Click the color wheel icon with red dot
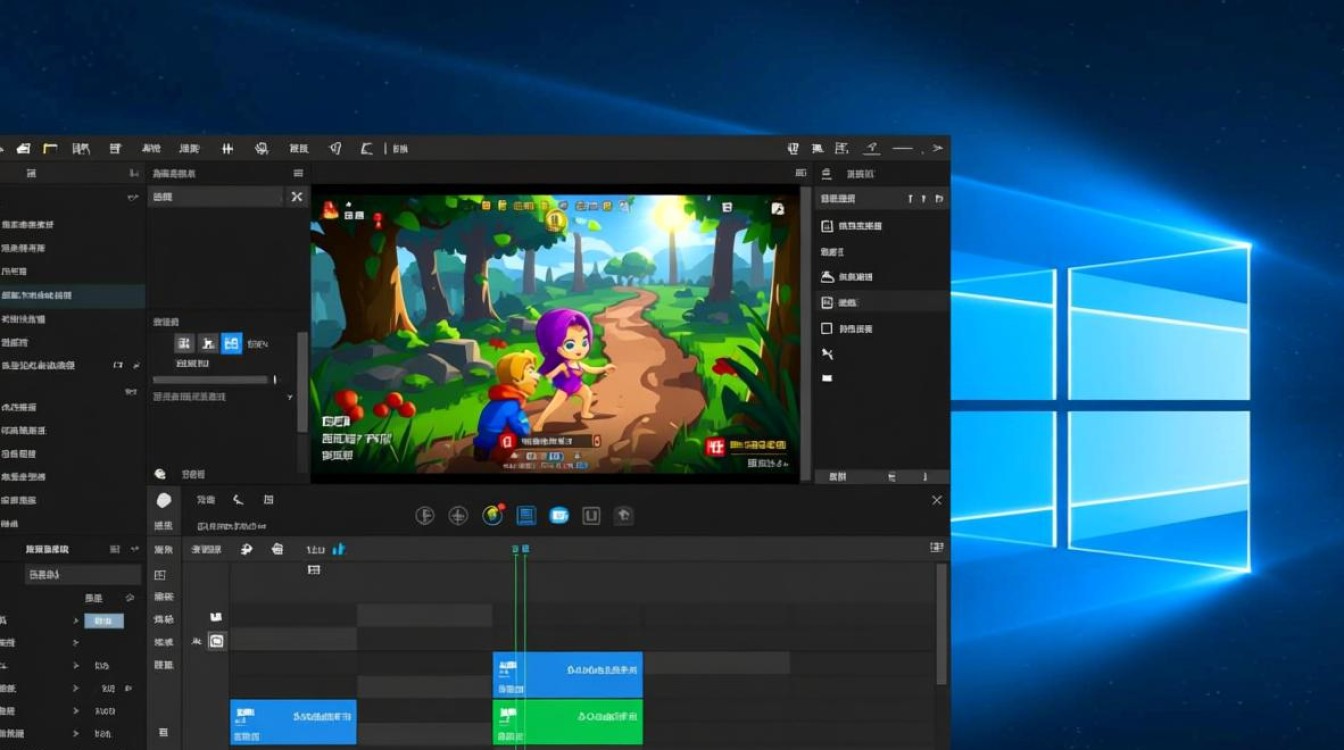Screen dimensions: 1344x750 (492, 515)
